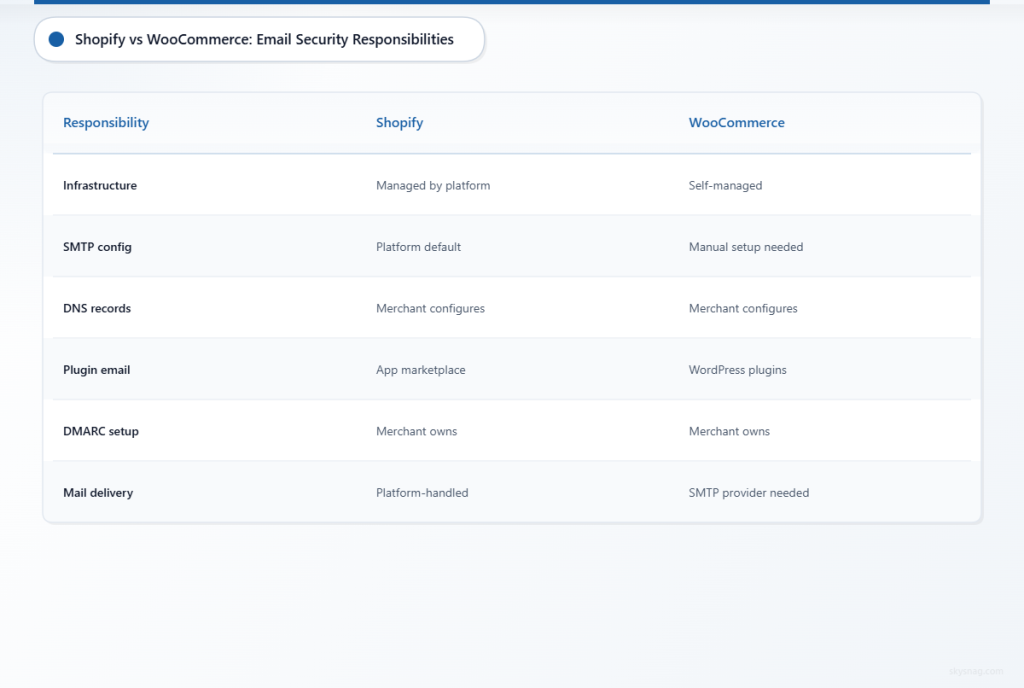Click Shopify's 'Merchant owns' cell
Viewport: 1024px width, 688px height.
click(416, 431)
